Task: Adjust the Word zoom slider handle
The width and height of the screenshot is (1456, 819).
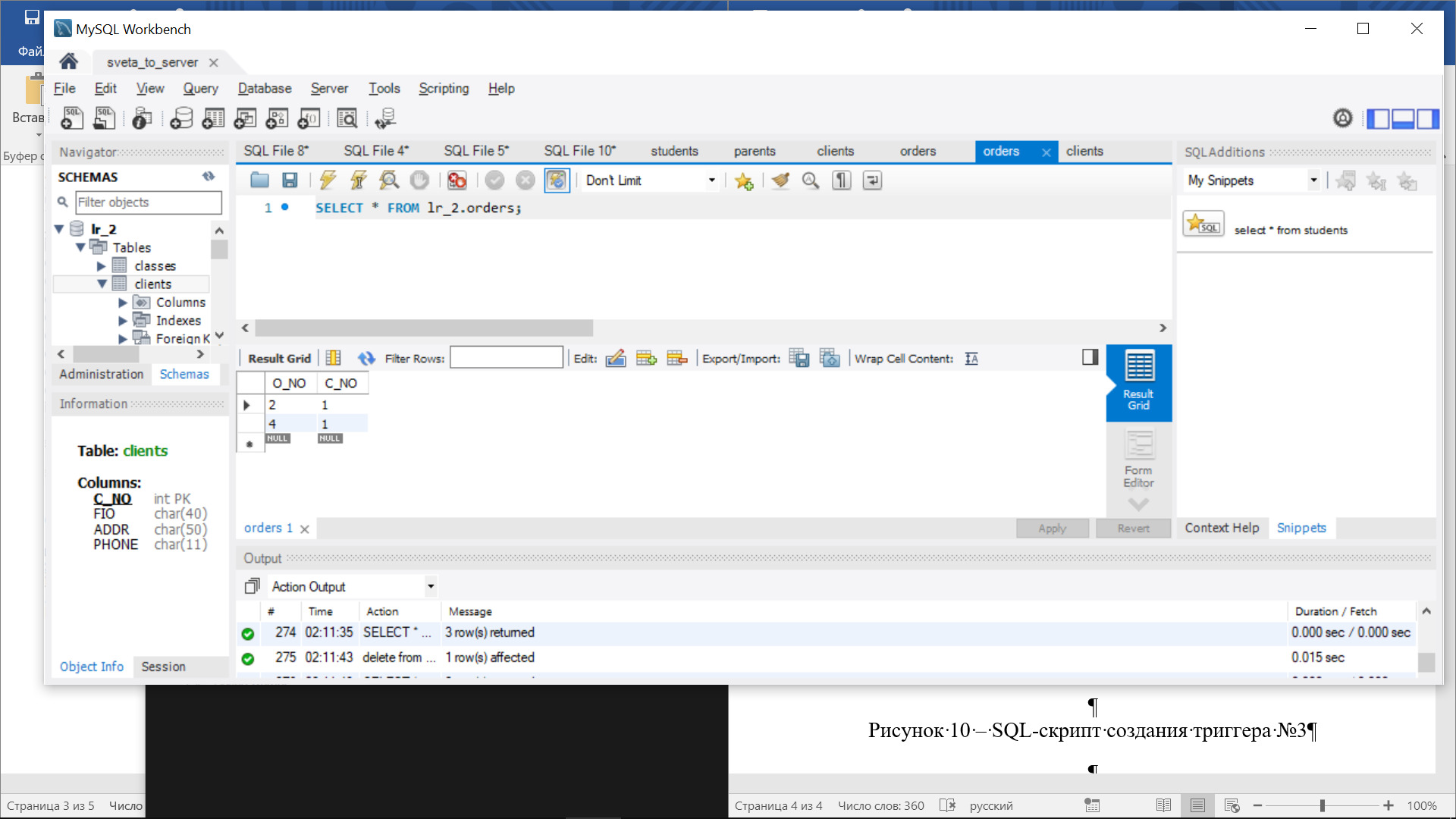Action: pyautogui.click(x=1322, y=805)
